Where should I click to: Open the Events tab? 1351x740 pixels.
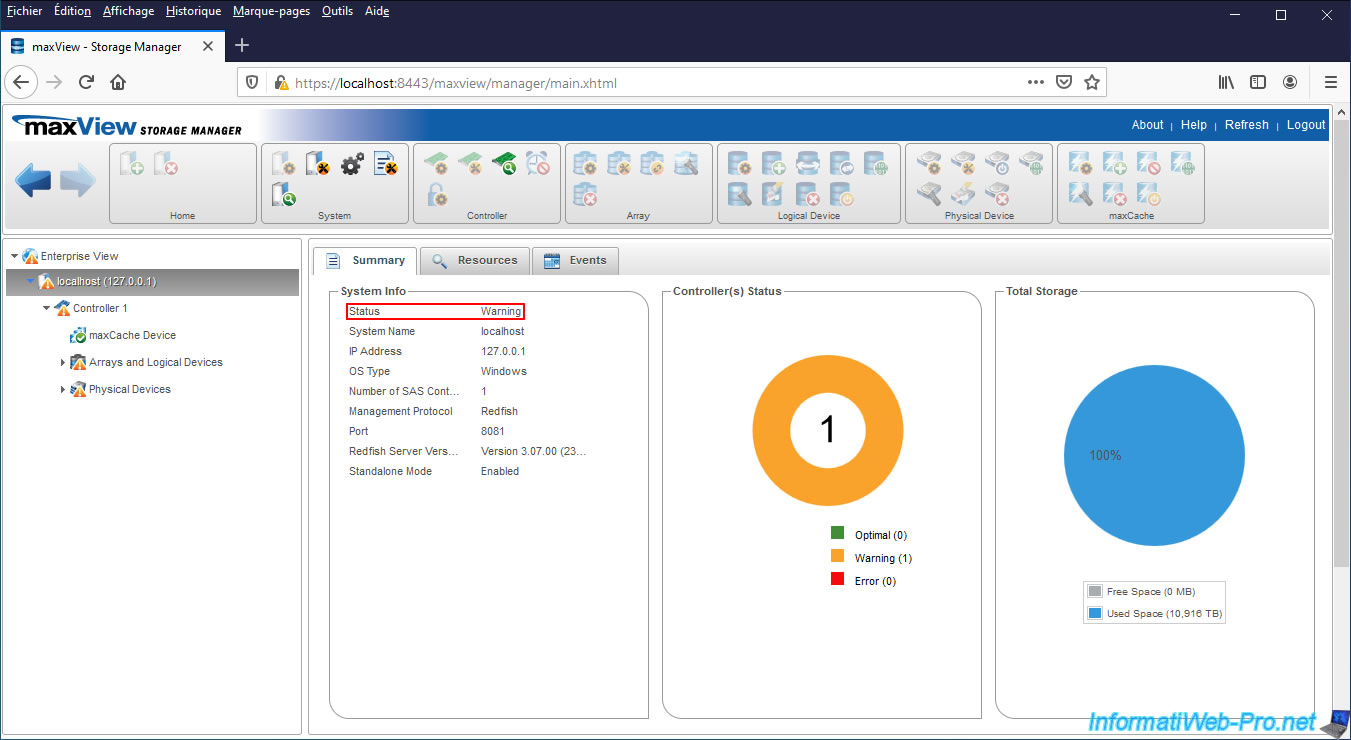[x=576, y=261]
